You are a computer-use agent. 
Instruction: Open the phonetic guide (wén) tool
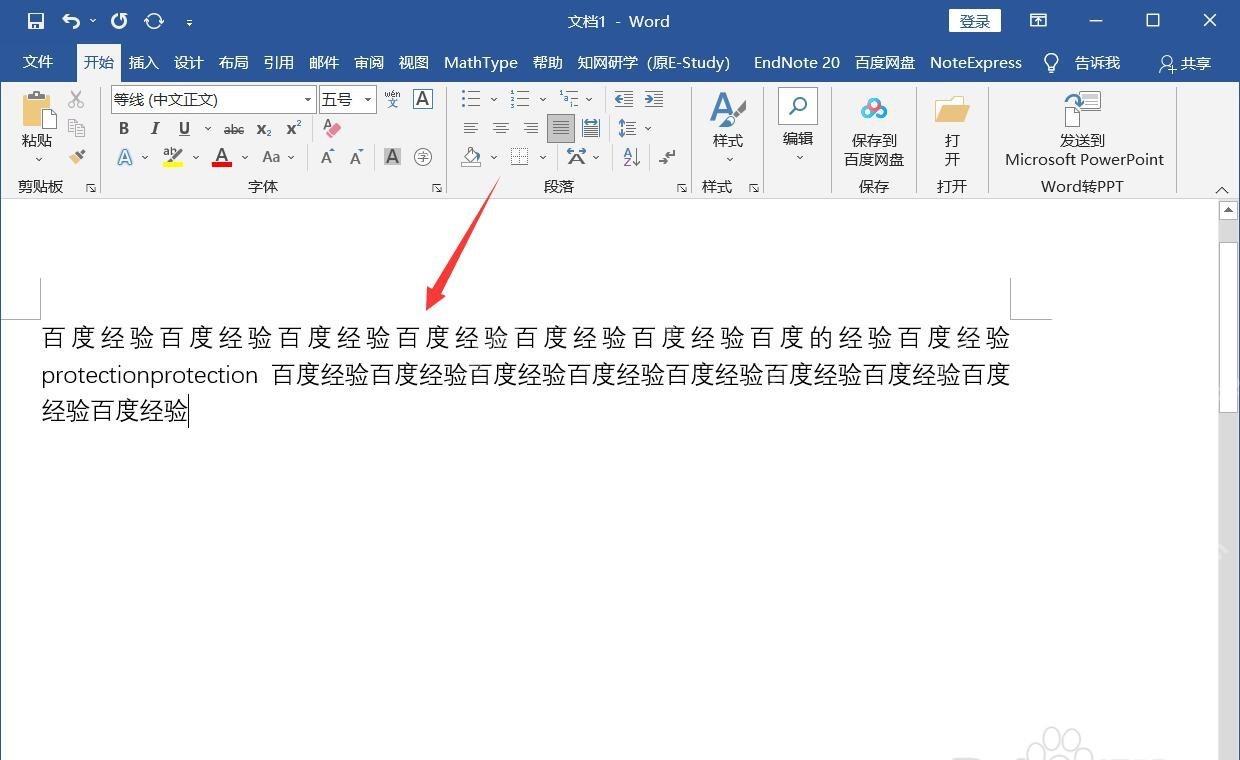[392, 99]
